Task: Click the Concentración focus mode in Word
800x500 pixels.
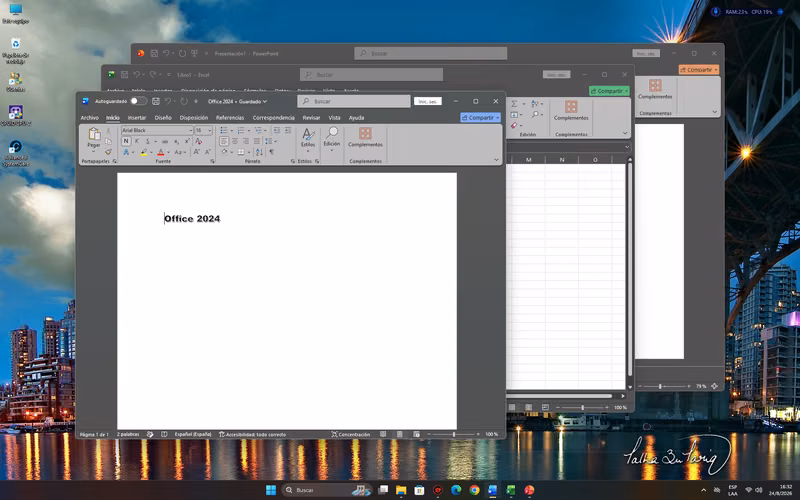Action: (x=351, y=434)
